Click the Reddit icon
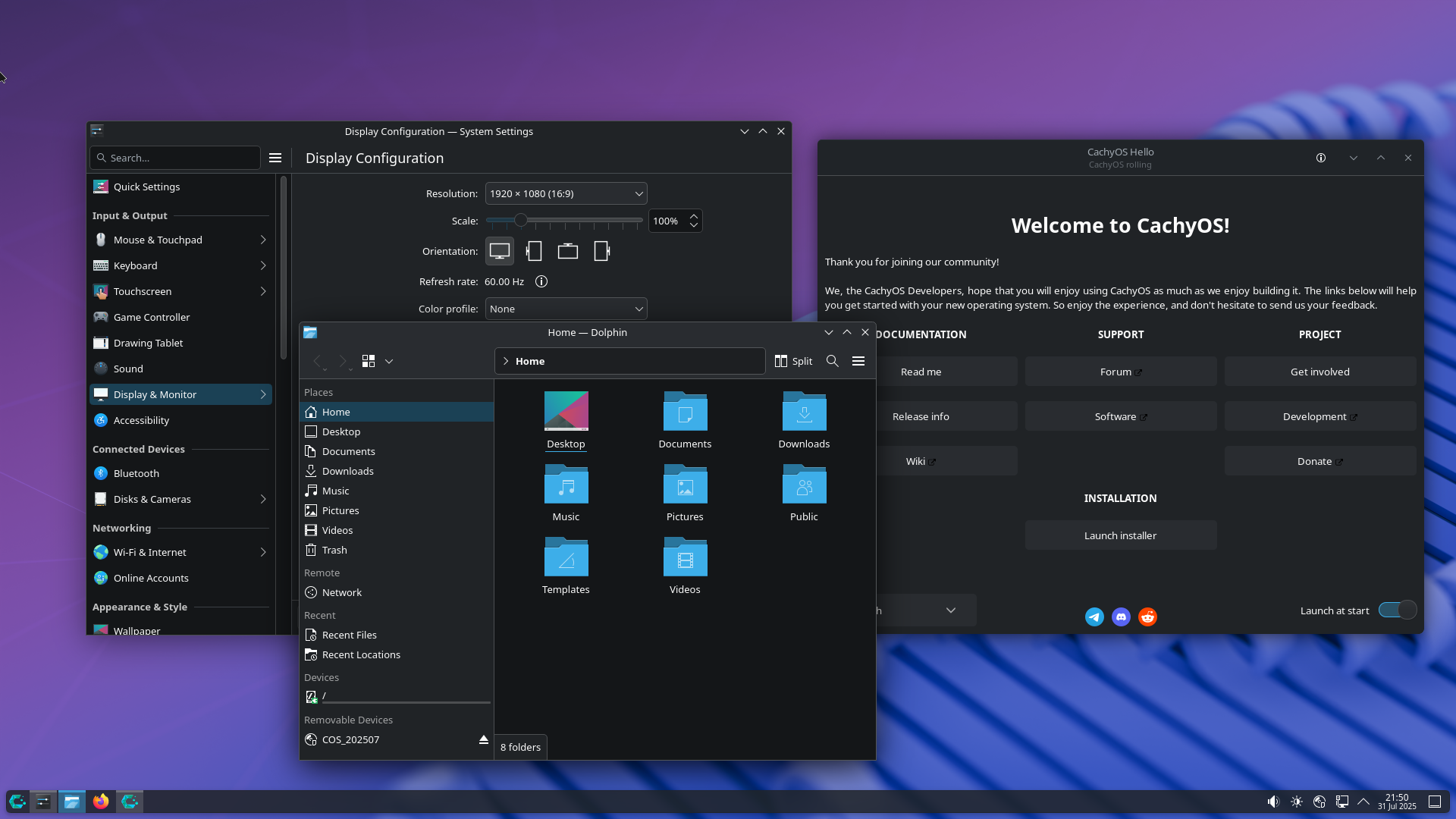The width and height of the screenshot is (1456, 819). [1147, 617]
